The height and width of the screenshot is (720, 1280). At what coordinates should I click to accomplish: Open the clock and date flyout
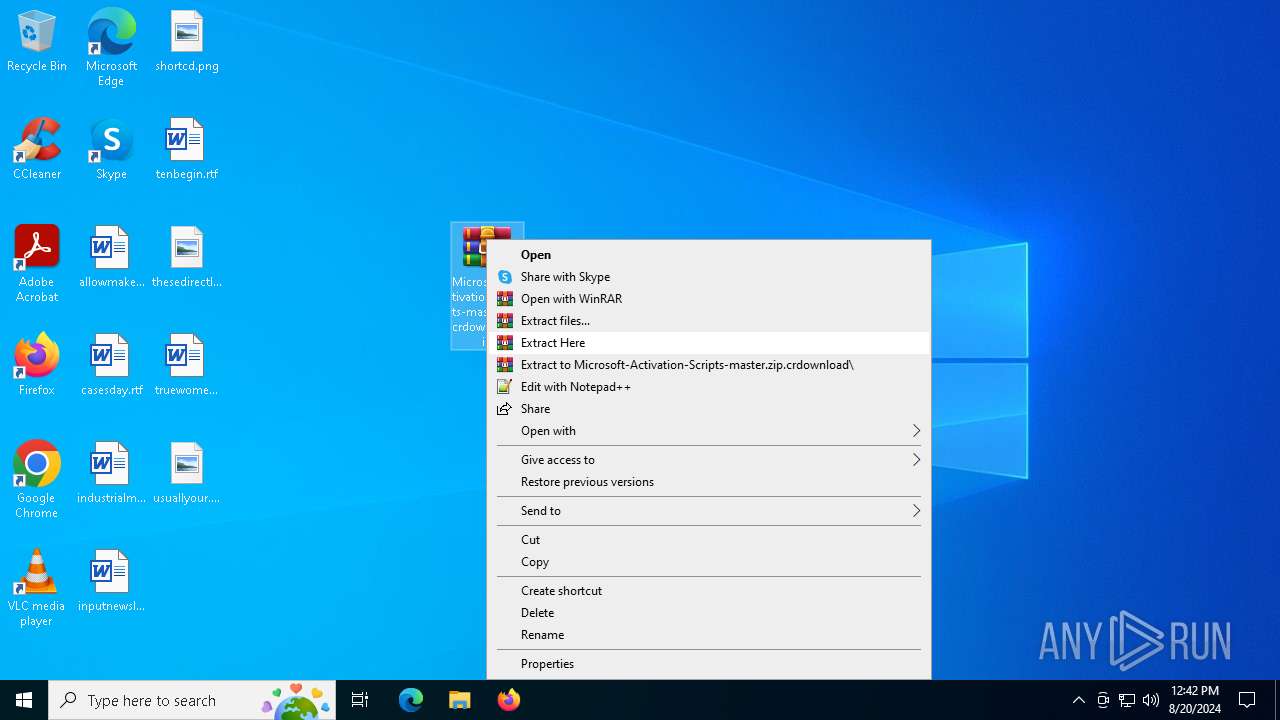pyautogui.click(x=1194, y=700)
